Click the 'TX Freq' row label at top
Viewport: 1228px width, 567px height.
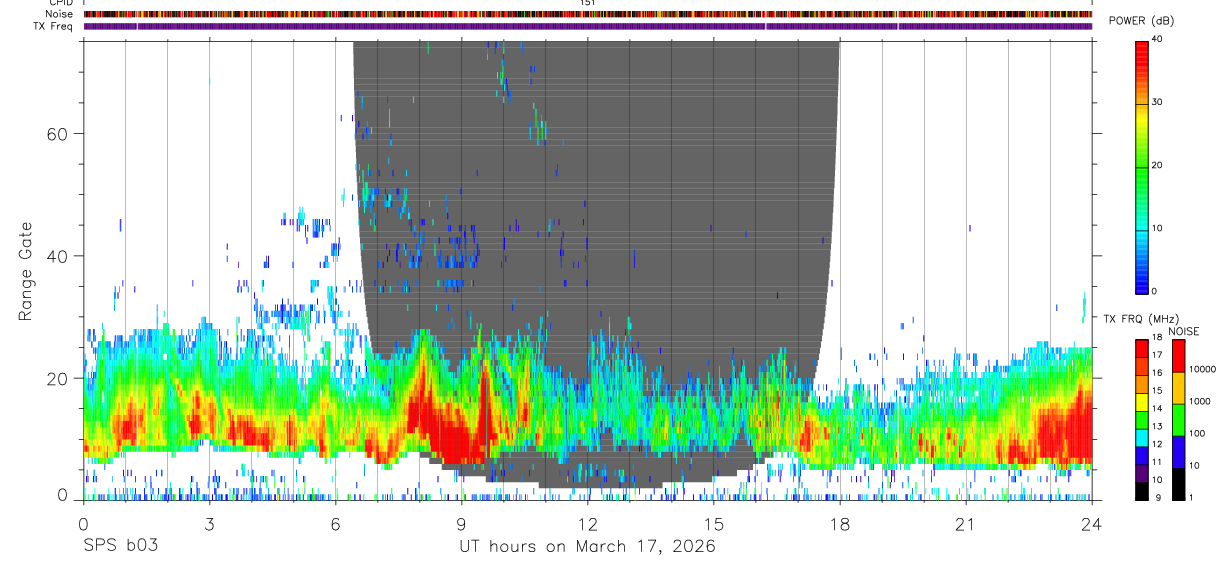(x=54, y=26)
